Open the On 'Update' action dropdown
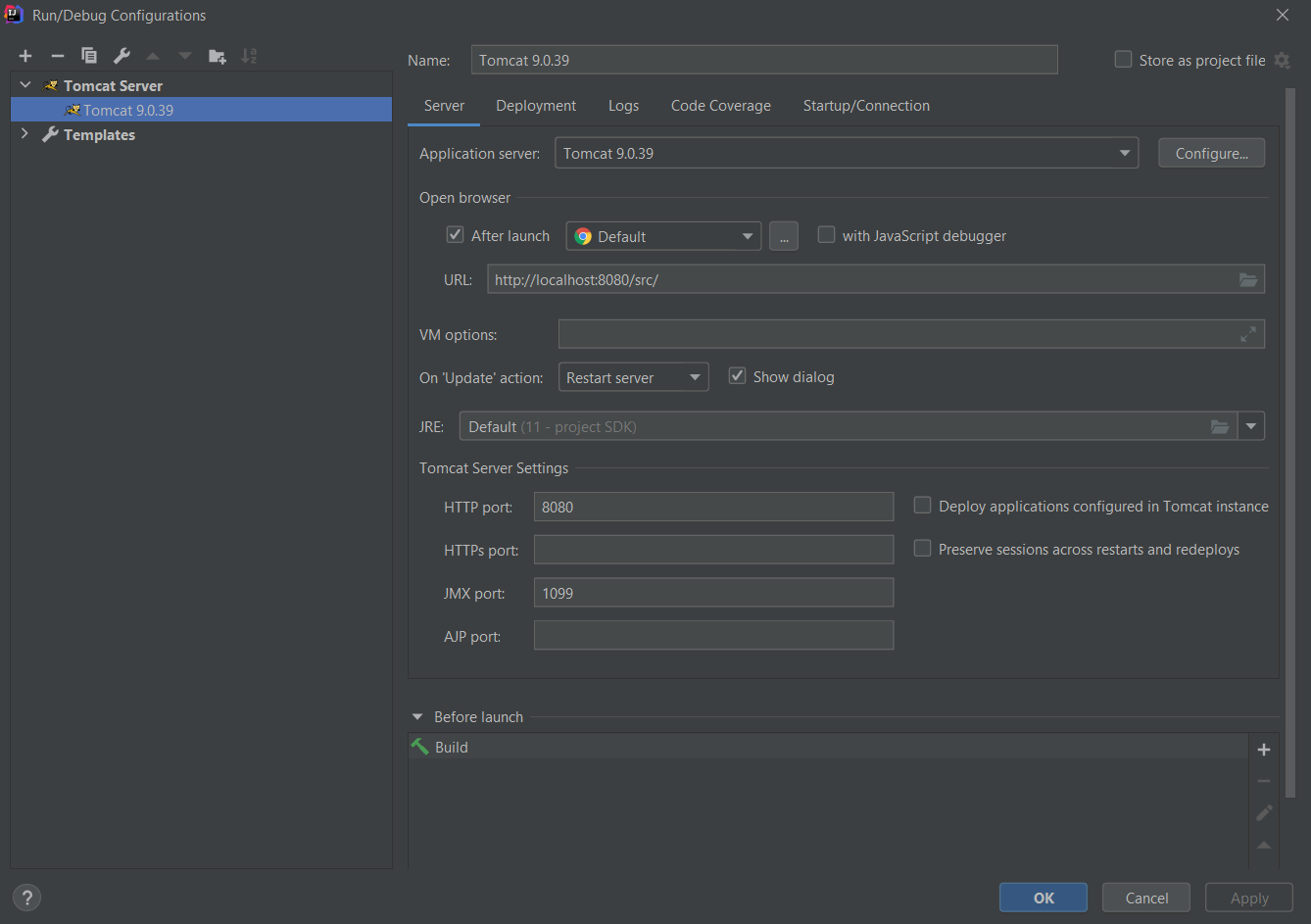The image size is (1311, 924). tap(633, 377)
